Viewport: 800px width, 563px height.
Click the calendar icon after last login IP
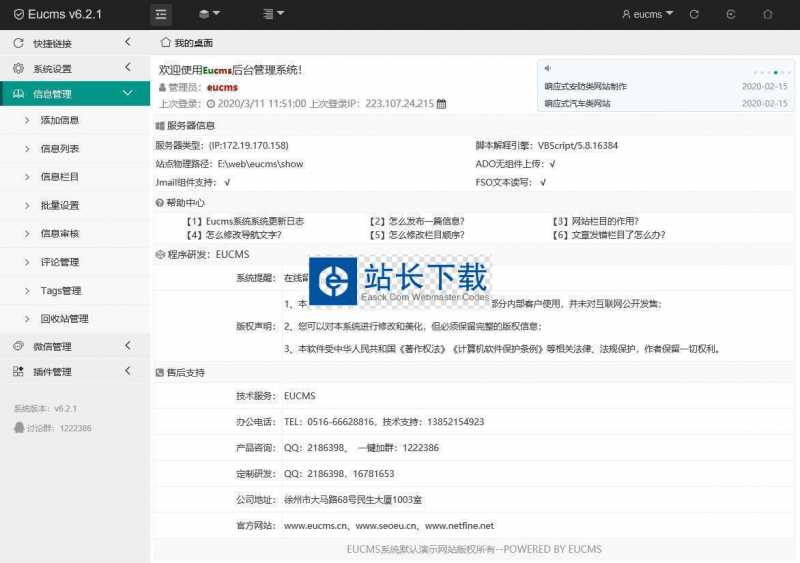(x=442, y=104)
